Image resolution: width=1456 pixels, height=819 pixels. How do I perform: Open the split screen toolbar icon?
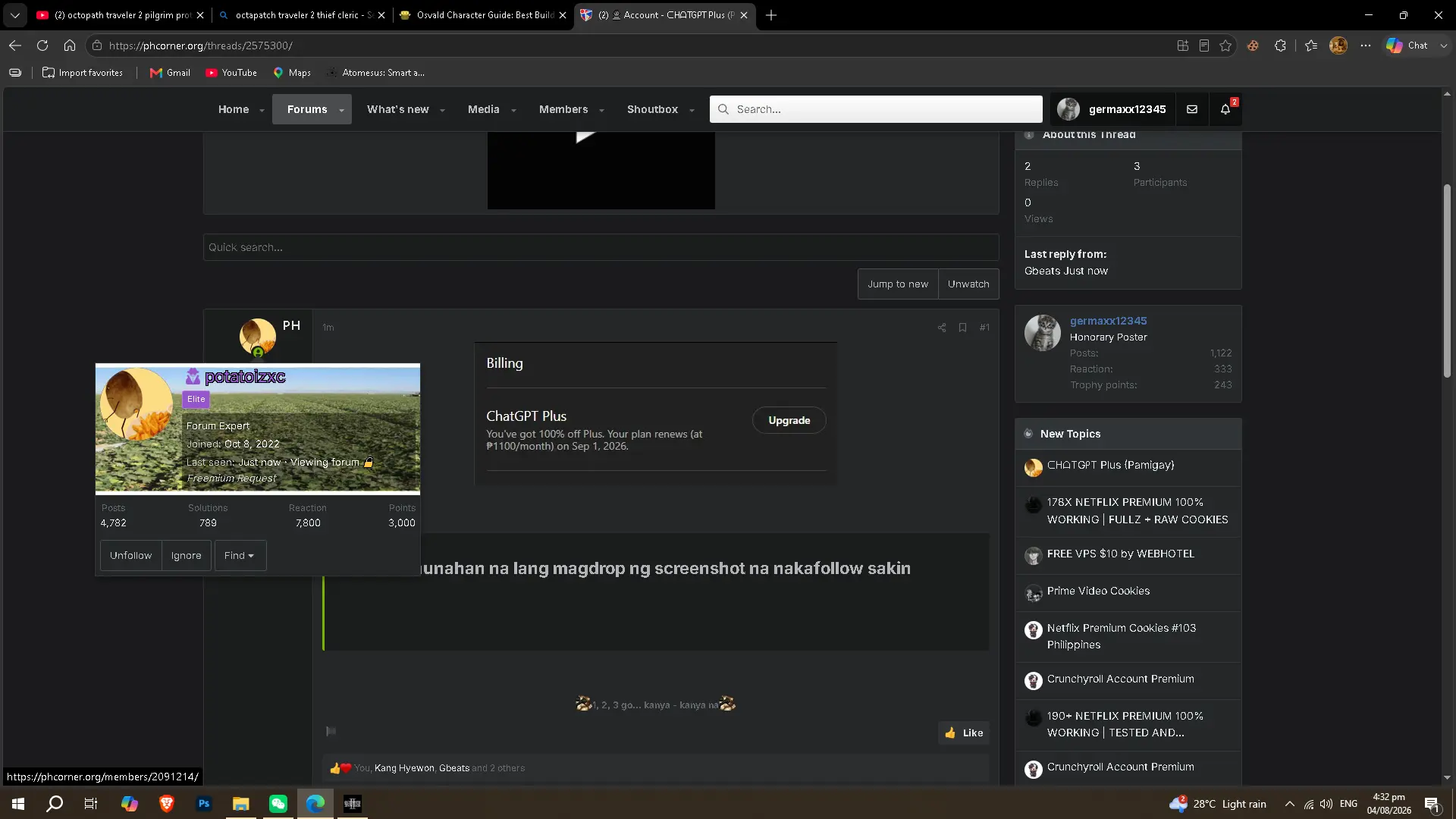tap(1183, 45)
